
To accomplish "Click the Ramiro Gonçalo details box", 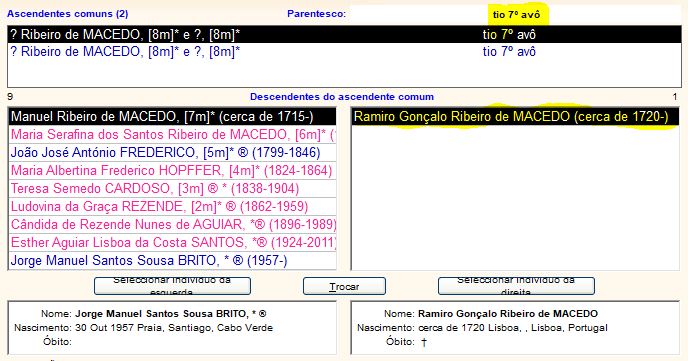I will (515, 328).
